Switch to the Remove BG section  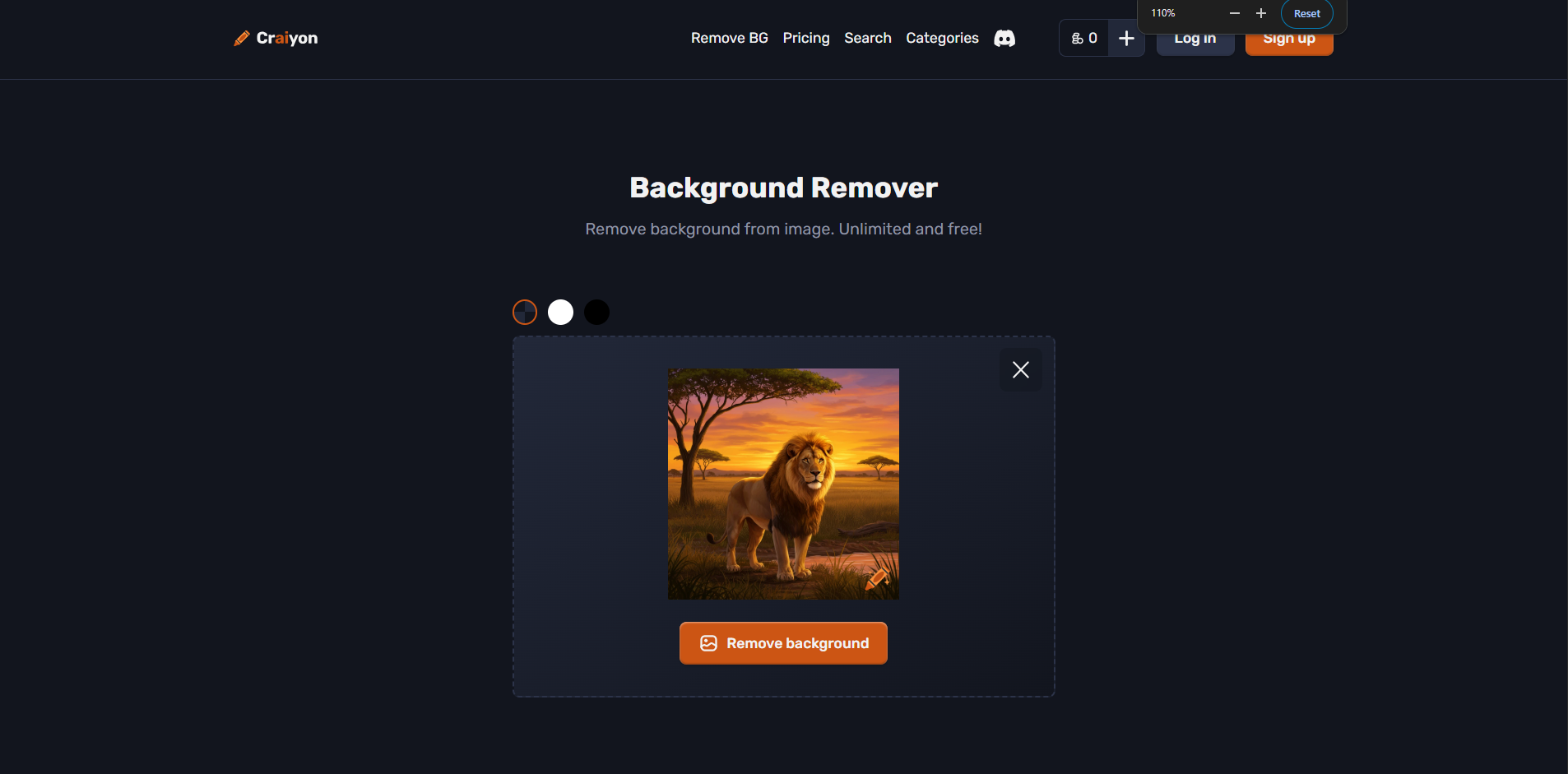point(729,38)
